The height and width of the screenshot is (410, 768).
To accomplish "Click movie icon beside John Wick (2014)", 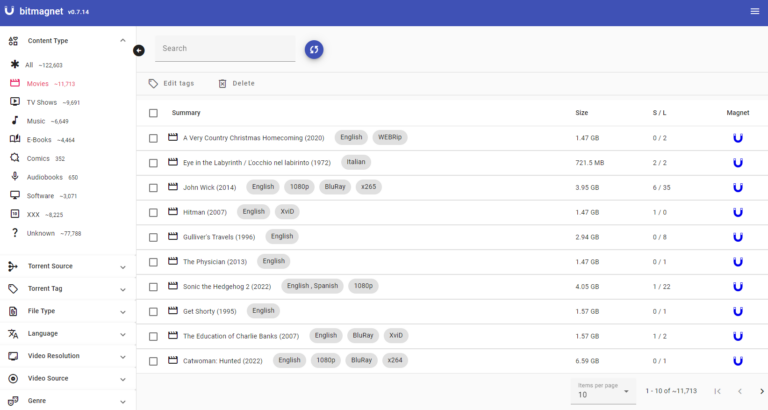I will pyautogui.click(x=173, y=187).
